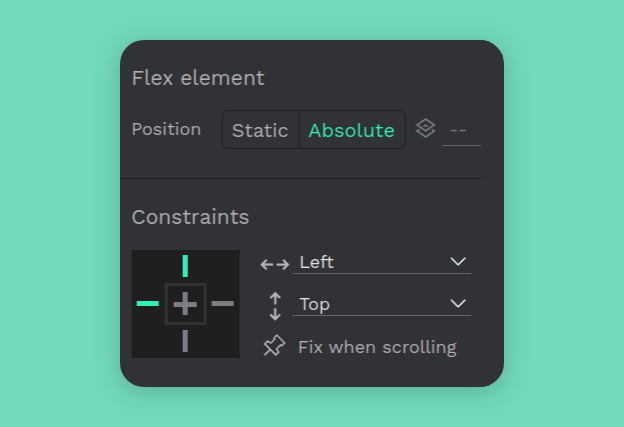
Task: Click the Fix when scrolling label
Action: (377, 347)
